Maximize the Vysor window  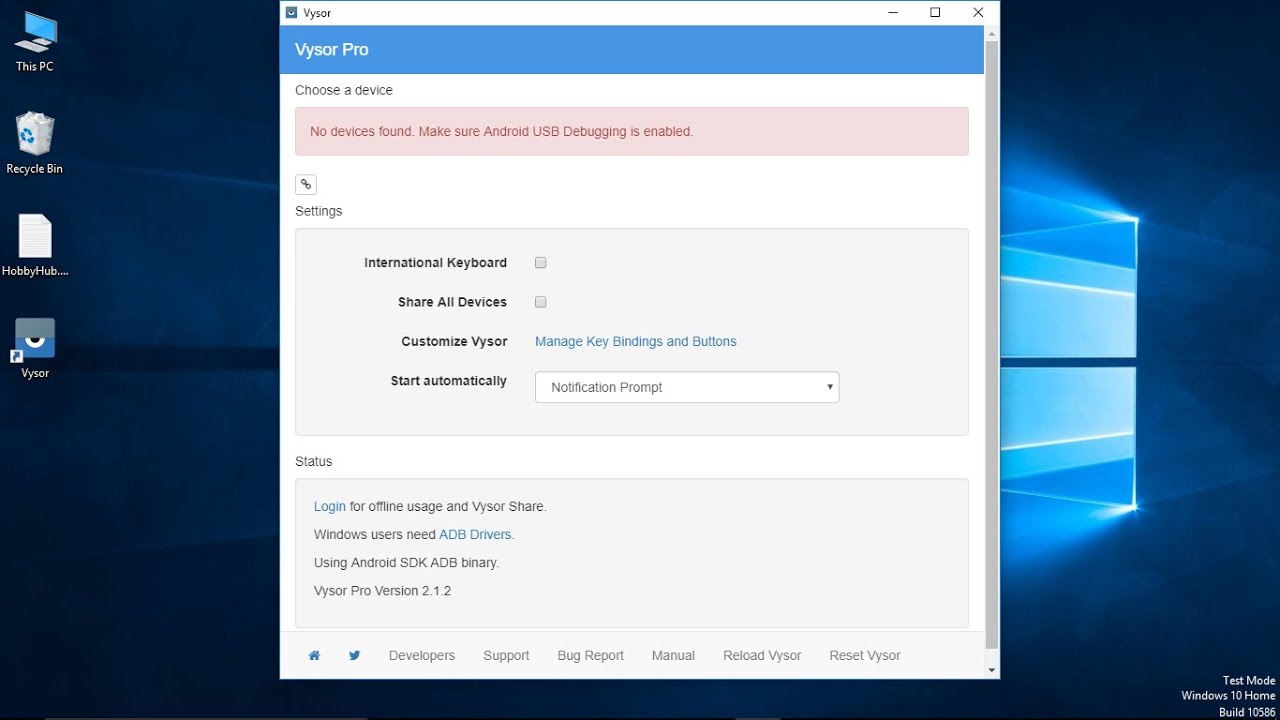(x=935, y=13)
